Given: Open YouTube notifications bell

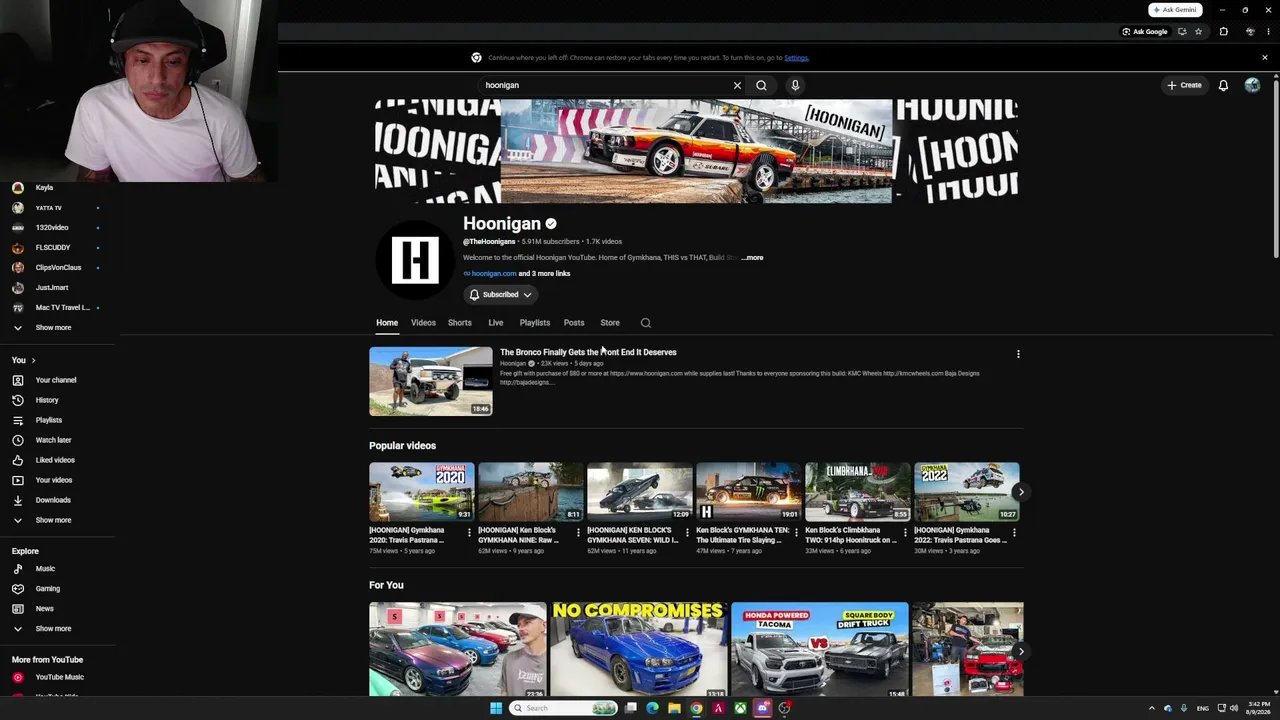Looking at the screenshot, I should (1223, 85).
